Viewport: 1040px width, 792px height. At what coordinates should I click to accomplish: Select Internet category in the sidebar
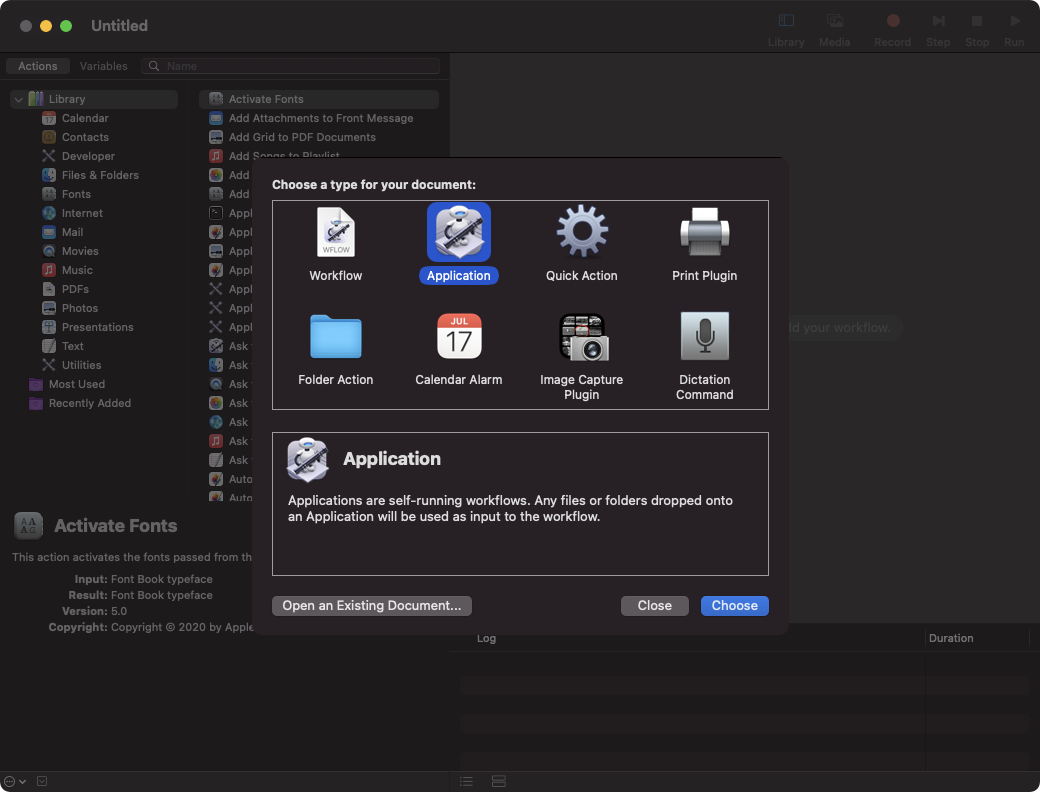pyautogui.click(x=82, y=213)
